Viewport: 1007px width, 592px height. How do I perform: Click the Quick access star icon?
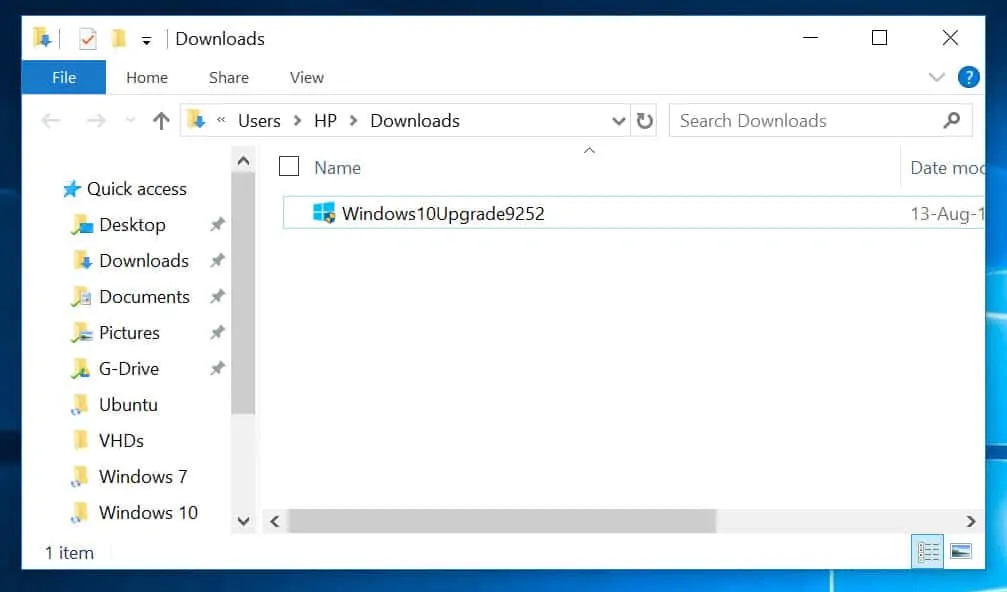[x=72, y=189]
